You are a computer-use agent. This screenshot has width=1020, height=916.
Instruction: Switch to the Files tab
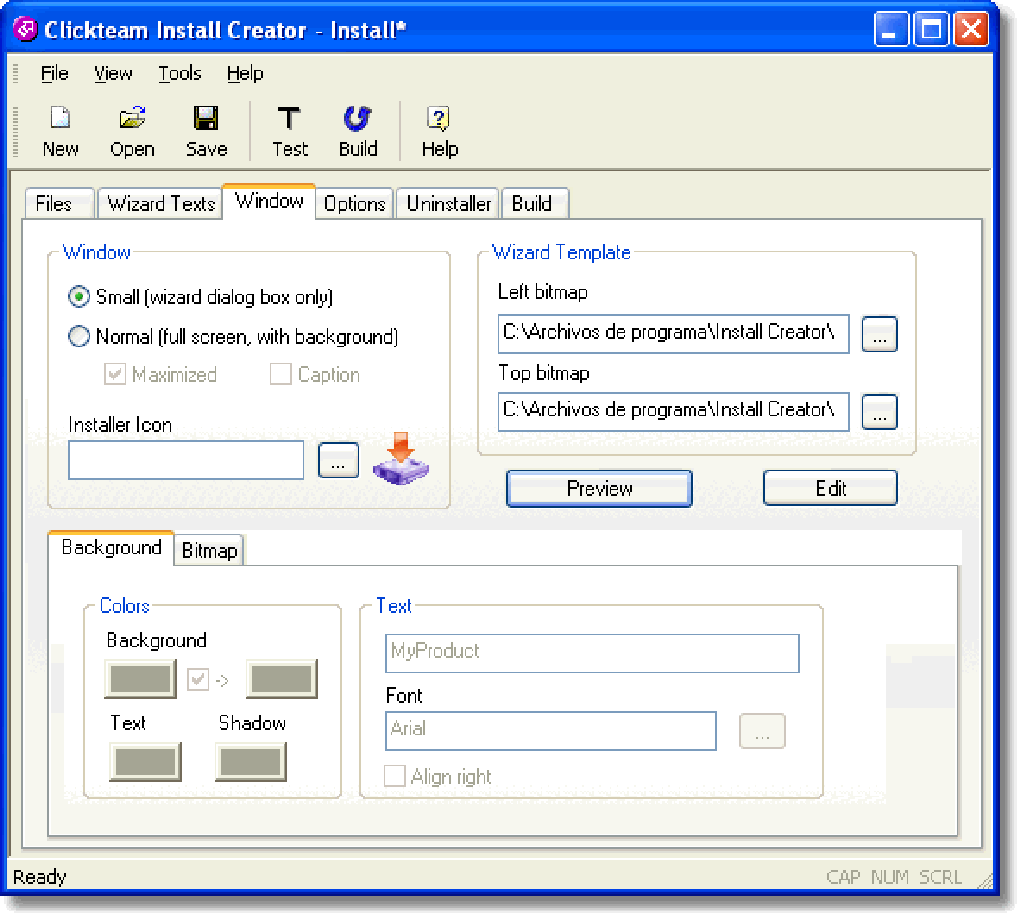click(60, 204)
